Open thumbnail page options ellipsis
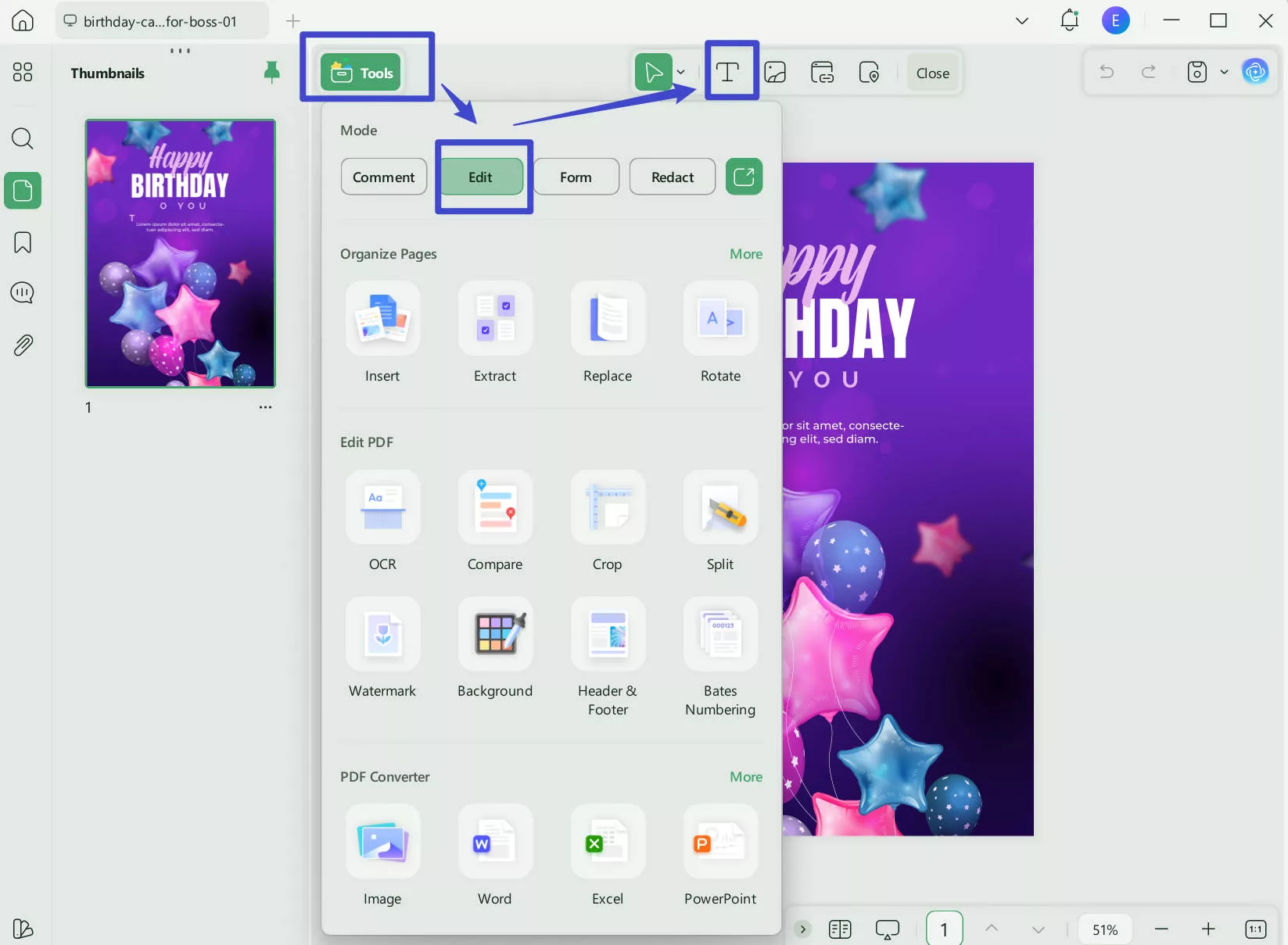This screenshot has height=945, width=1288. point(265,407)
